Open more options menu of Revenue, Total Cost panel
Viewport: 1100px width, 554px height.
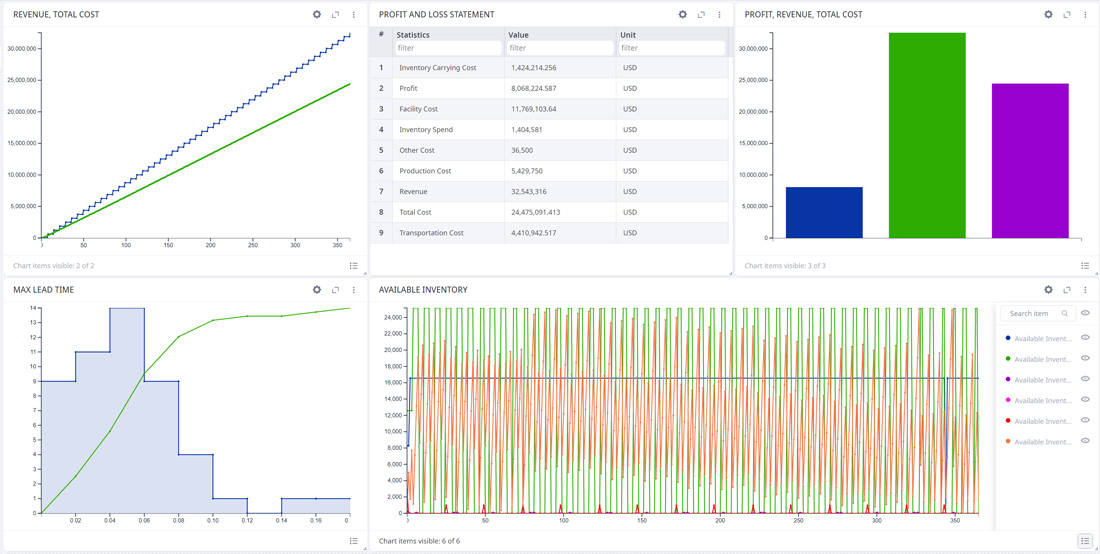click(x=354, y=14)
